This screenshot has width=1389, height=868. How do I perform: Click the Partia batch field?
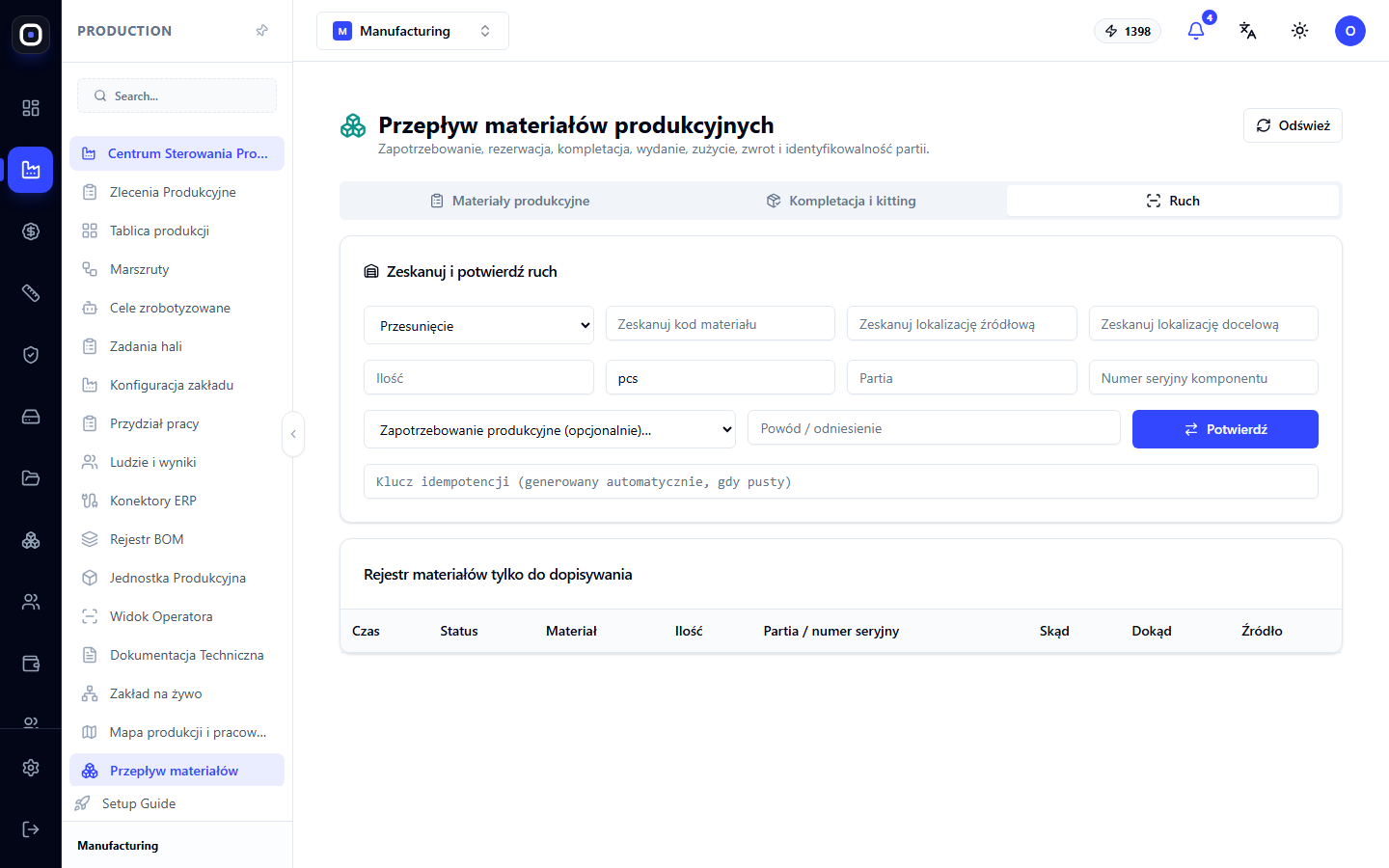(962, 377)
